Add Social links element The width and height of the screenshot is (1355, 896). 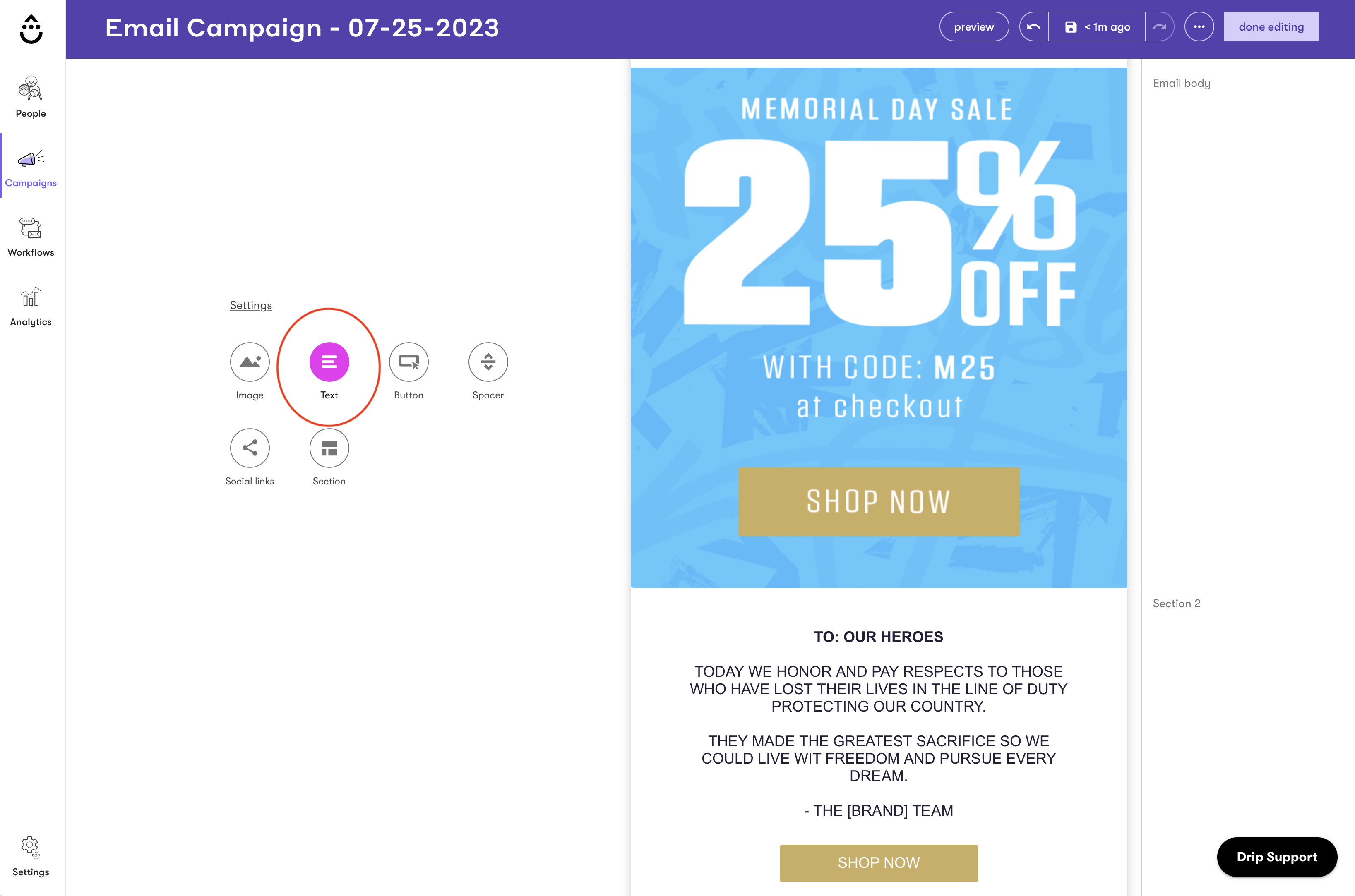(250, 448)
